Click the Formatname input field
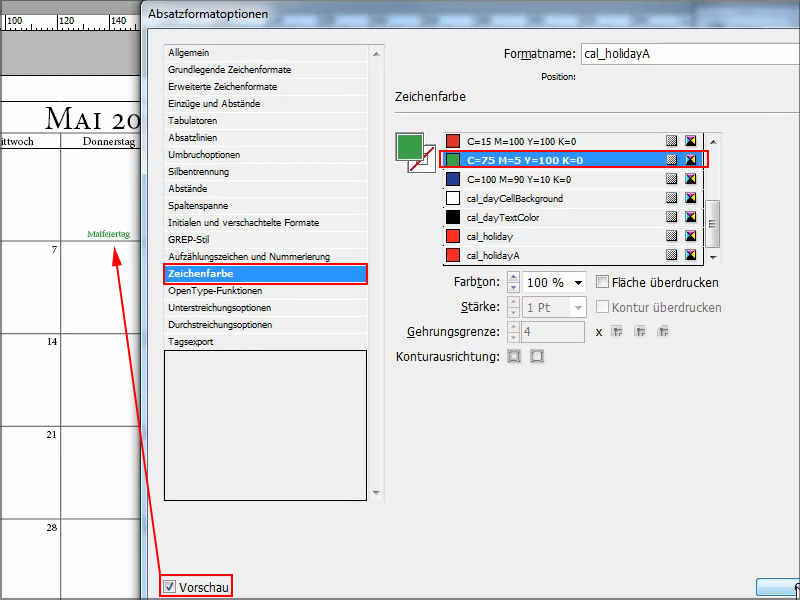Viewport: 800px width, 600px height. (x=690, y=54)
